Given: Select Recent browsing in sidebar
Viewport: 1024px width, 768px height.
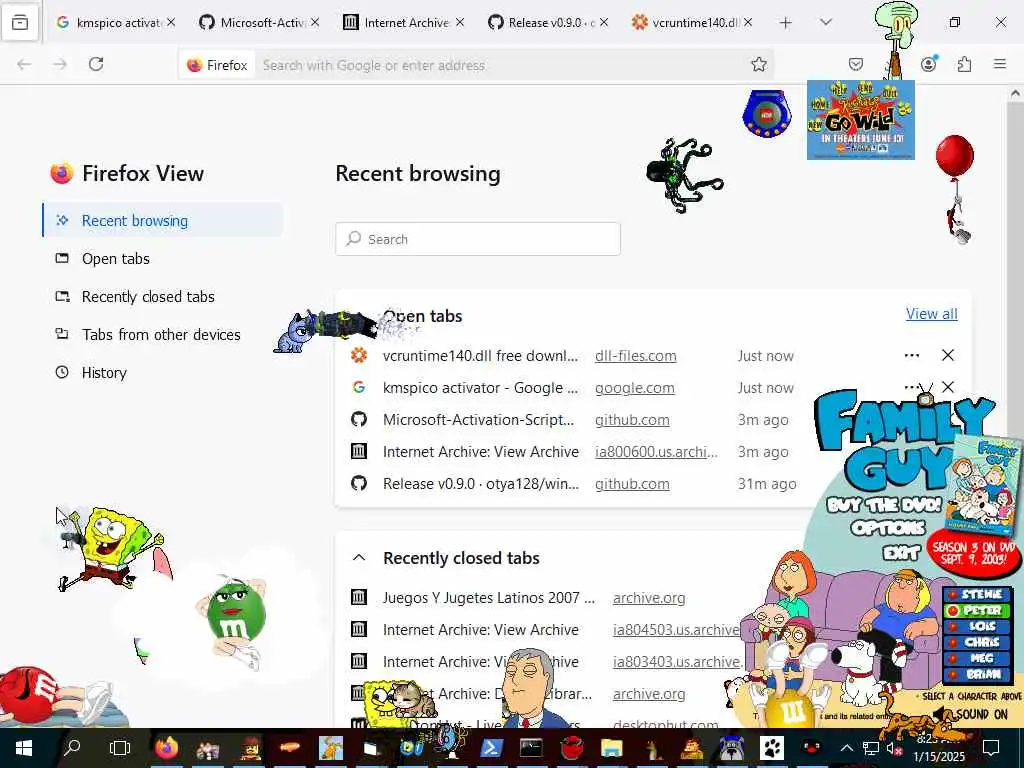Looking at the screenshot, I should click(x=163, y=221).
